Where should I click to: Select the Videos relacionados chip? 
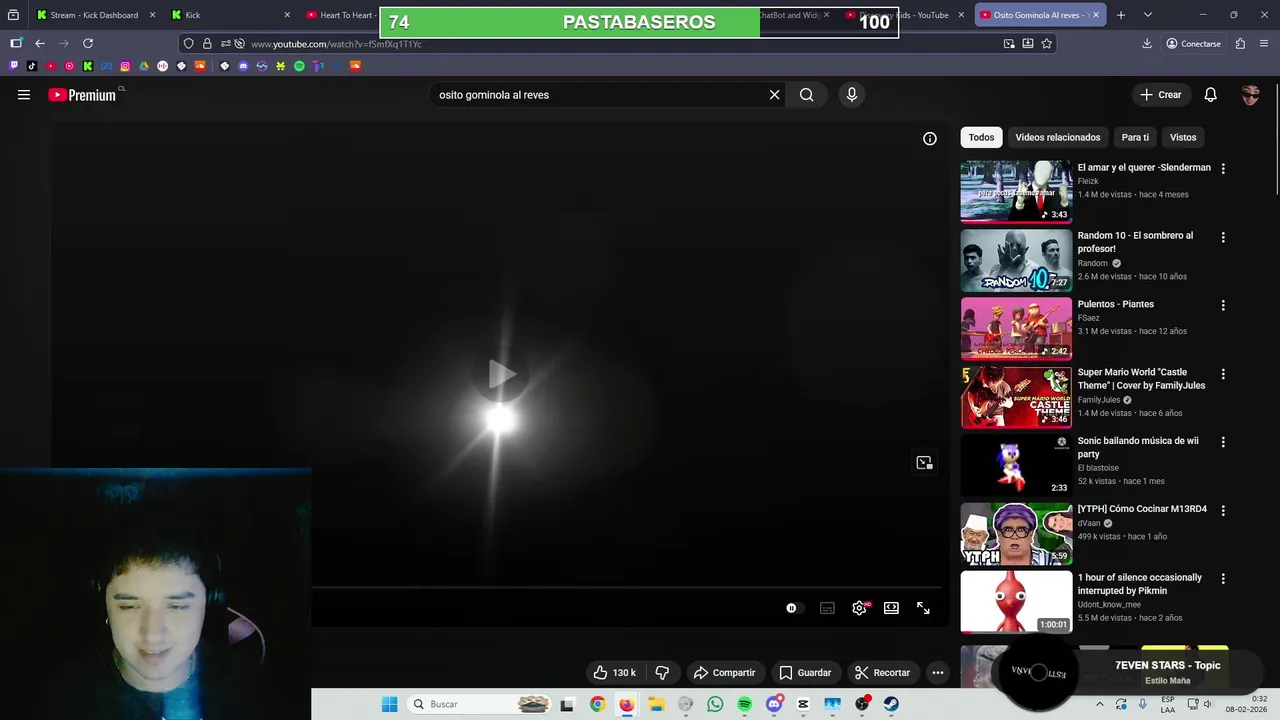[x=1058, y=137]
